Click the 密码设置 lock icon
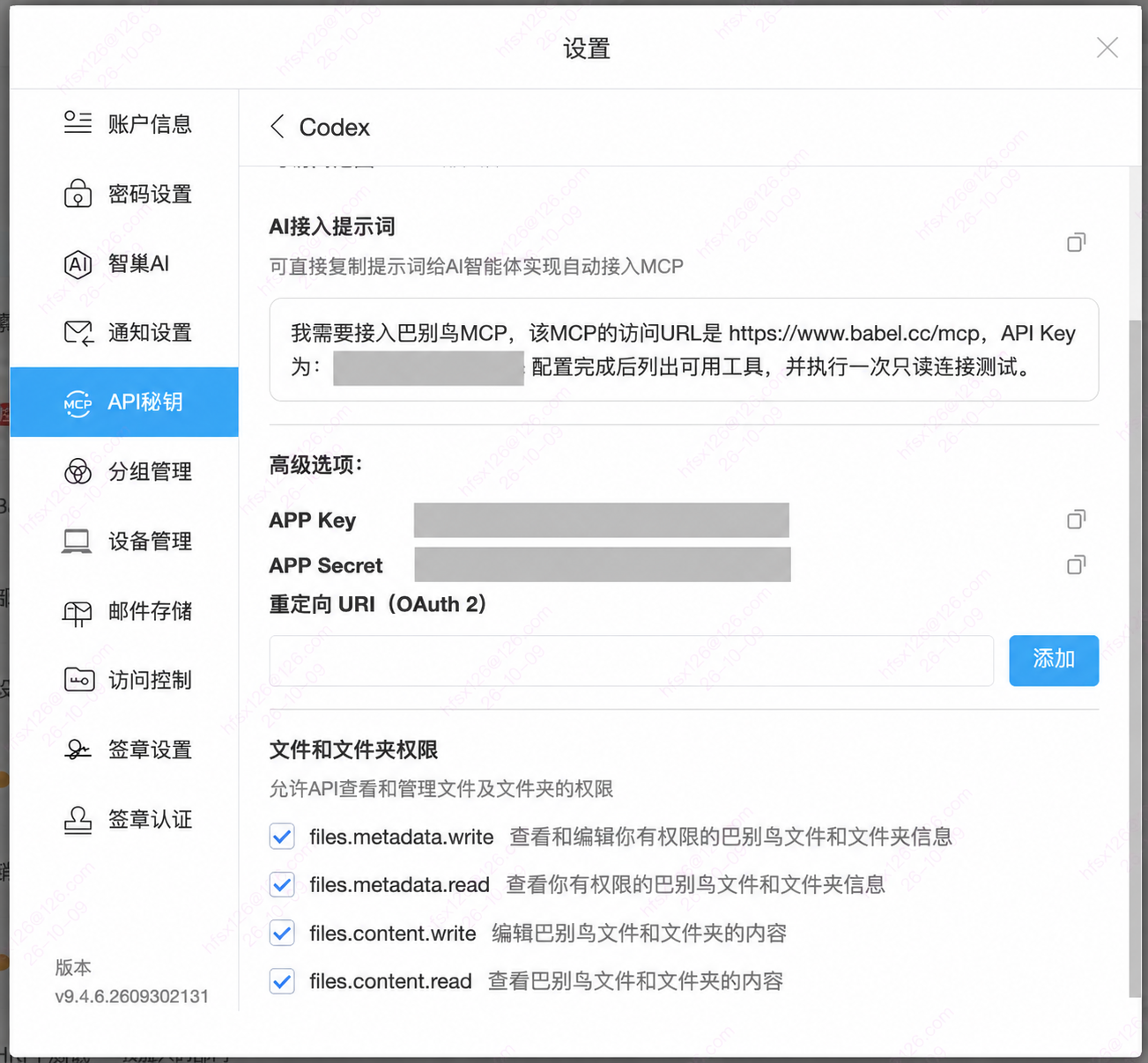The height and width of the screenshot is (1063, 1148). [x=78, y=193]
